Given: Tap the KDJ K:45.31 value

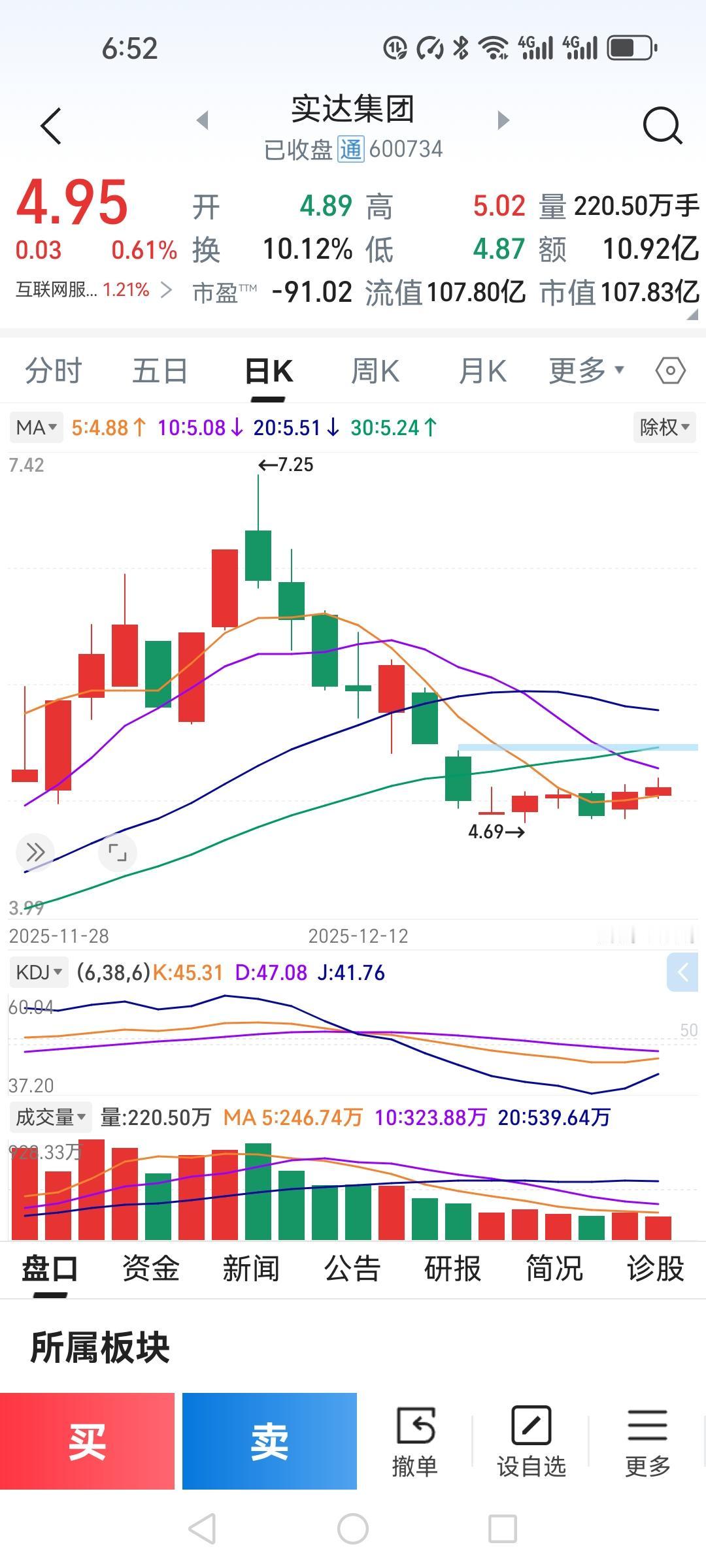Looking at the screenshot, I should [188, 973].
